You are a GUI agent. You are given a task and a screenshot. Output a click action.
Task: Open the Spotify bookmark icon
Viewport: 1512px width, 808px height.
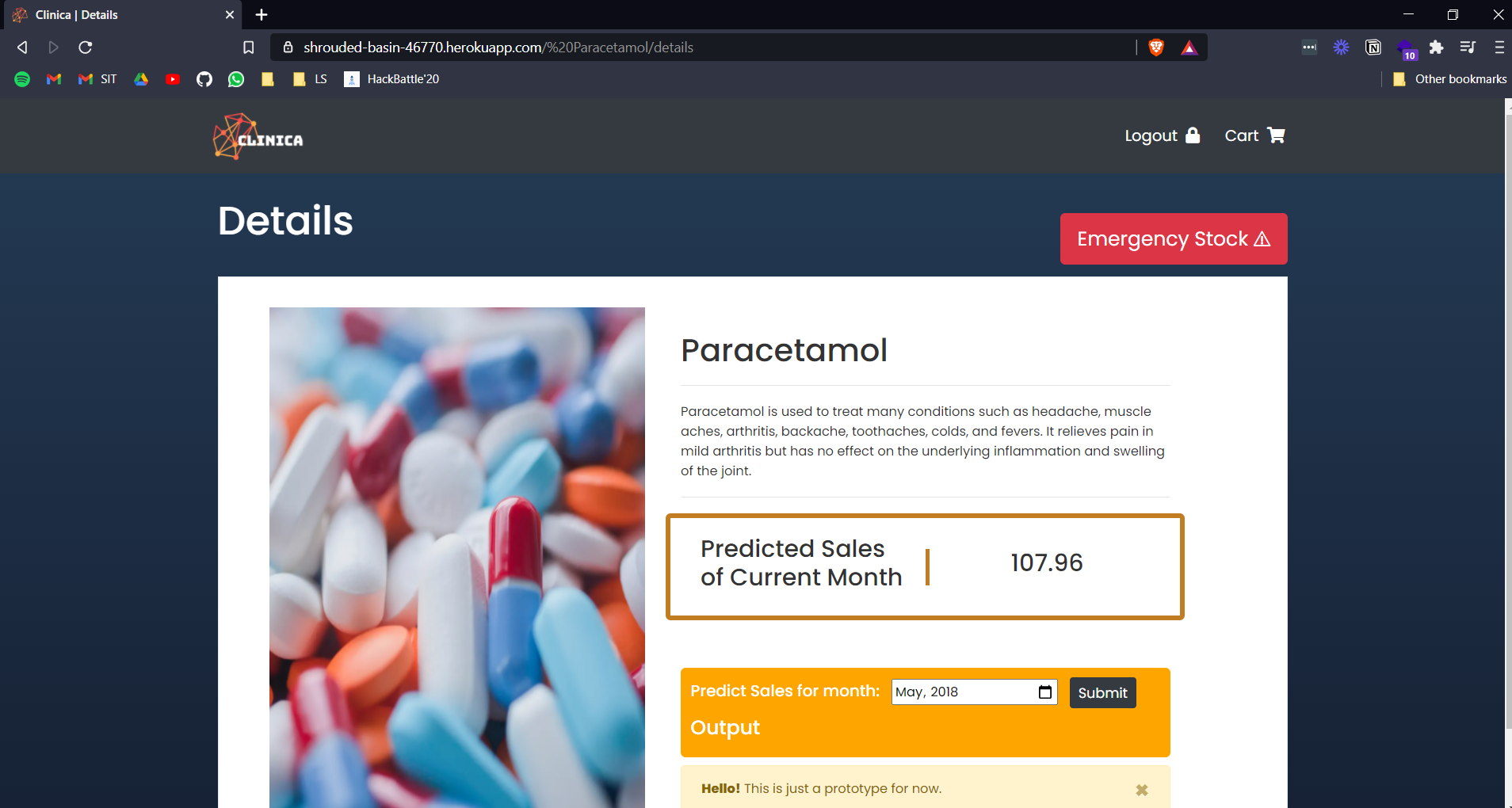(22, 79)
